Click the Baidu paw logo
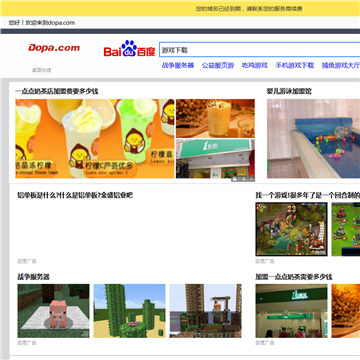Screen dimensions: 360x360 point(129,49)
